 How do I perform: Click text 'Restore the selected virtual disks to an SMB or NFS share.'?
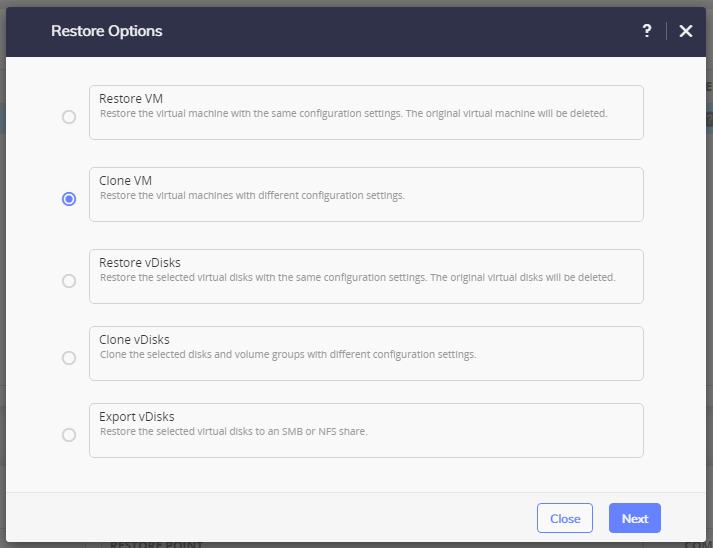pos(234,431)
